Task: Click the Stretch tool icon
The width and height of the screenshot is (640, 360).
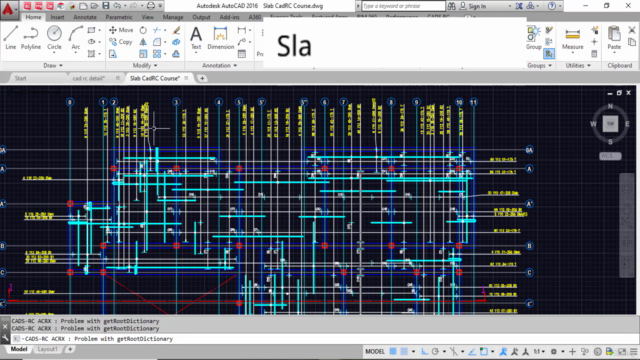Action: click(x=113, y=53)
